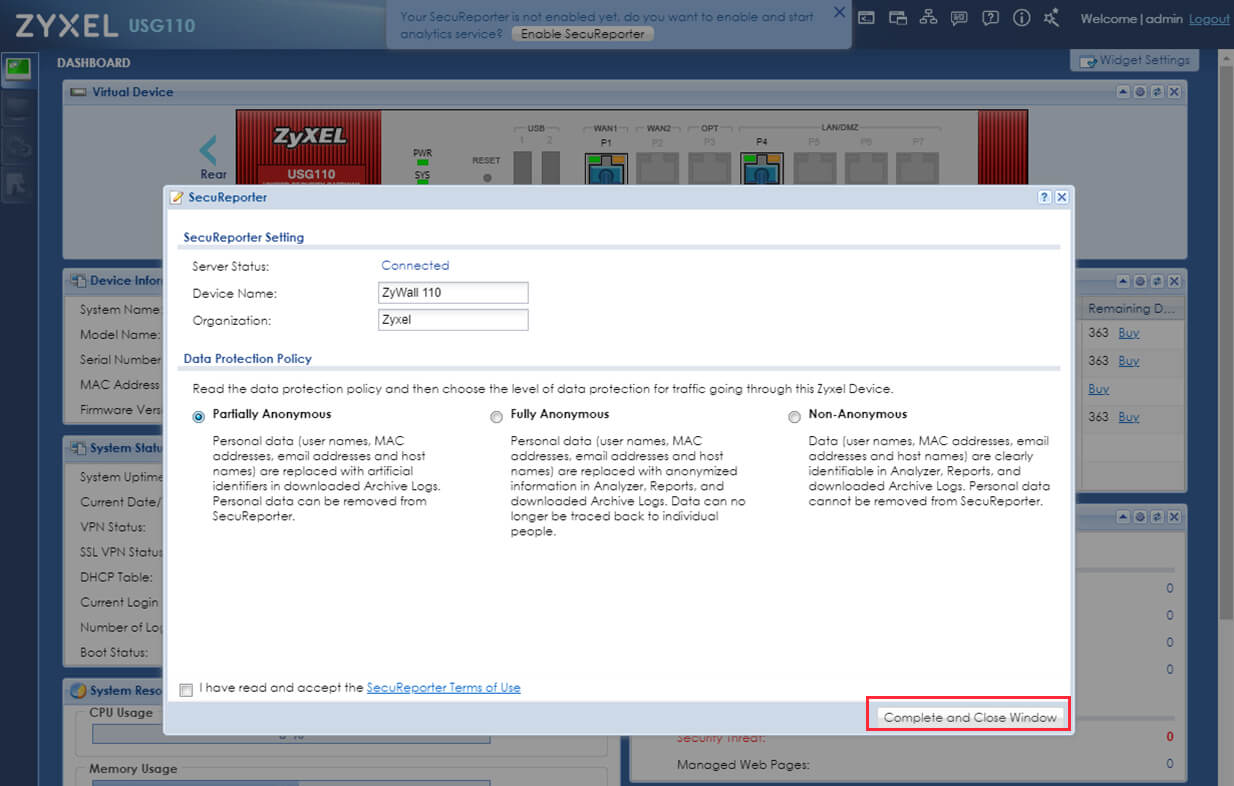1234x786 pixels.
Task: Refresh the licensed service widget beside Remaining column
Action: click(x=1157, y=282)
